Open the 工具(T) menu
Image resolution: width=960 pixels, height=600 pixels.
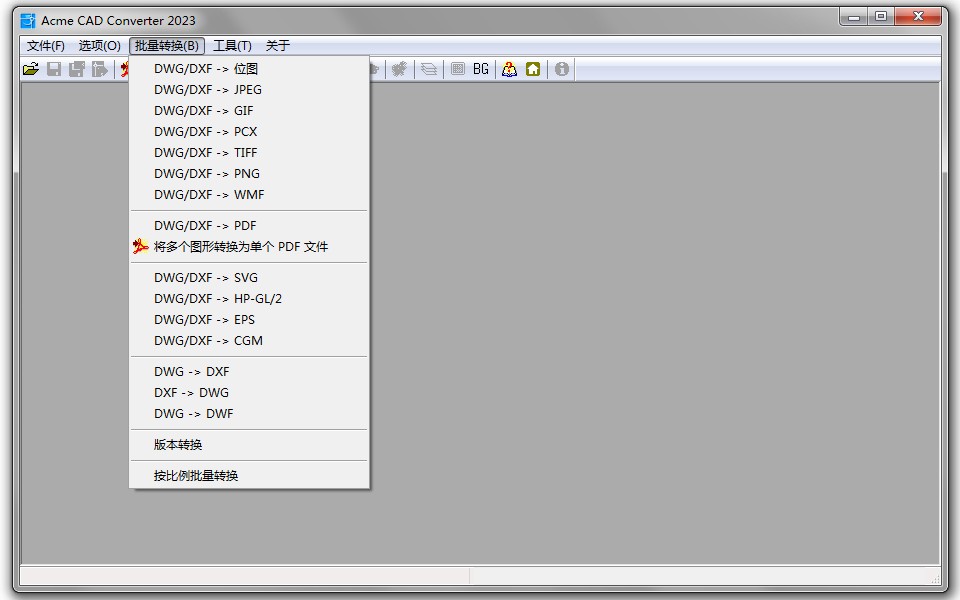pos(232,46)
